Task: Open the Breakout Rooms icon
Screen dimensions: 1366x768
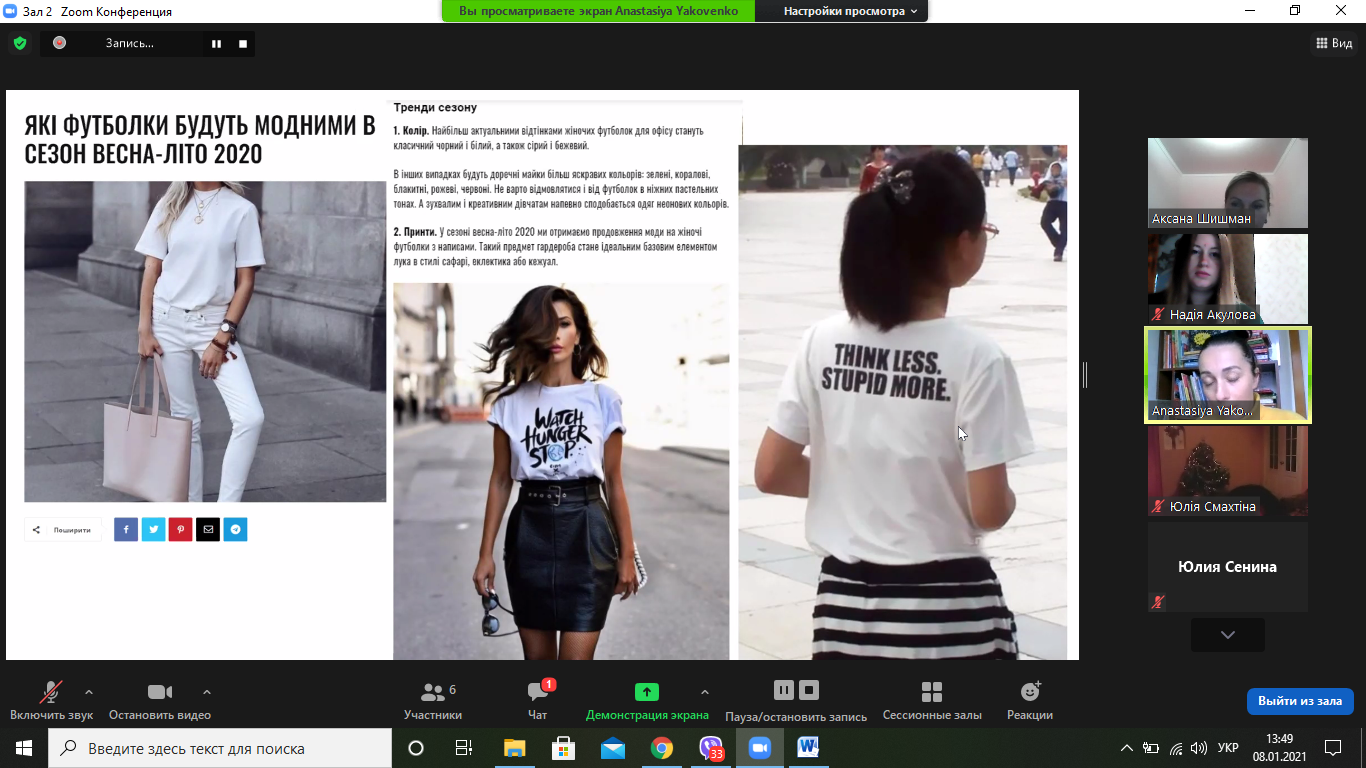Action: coord(931,693)
